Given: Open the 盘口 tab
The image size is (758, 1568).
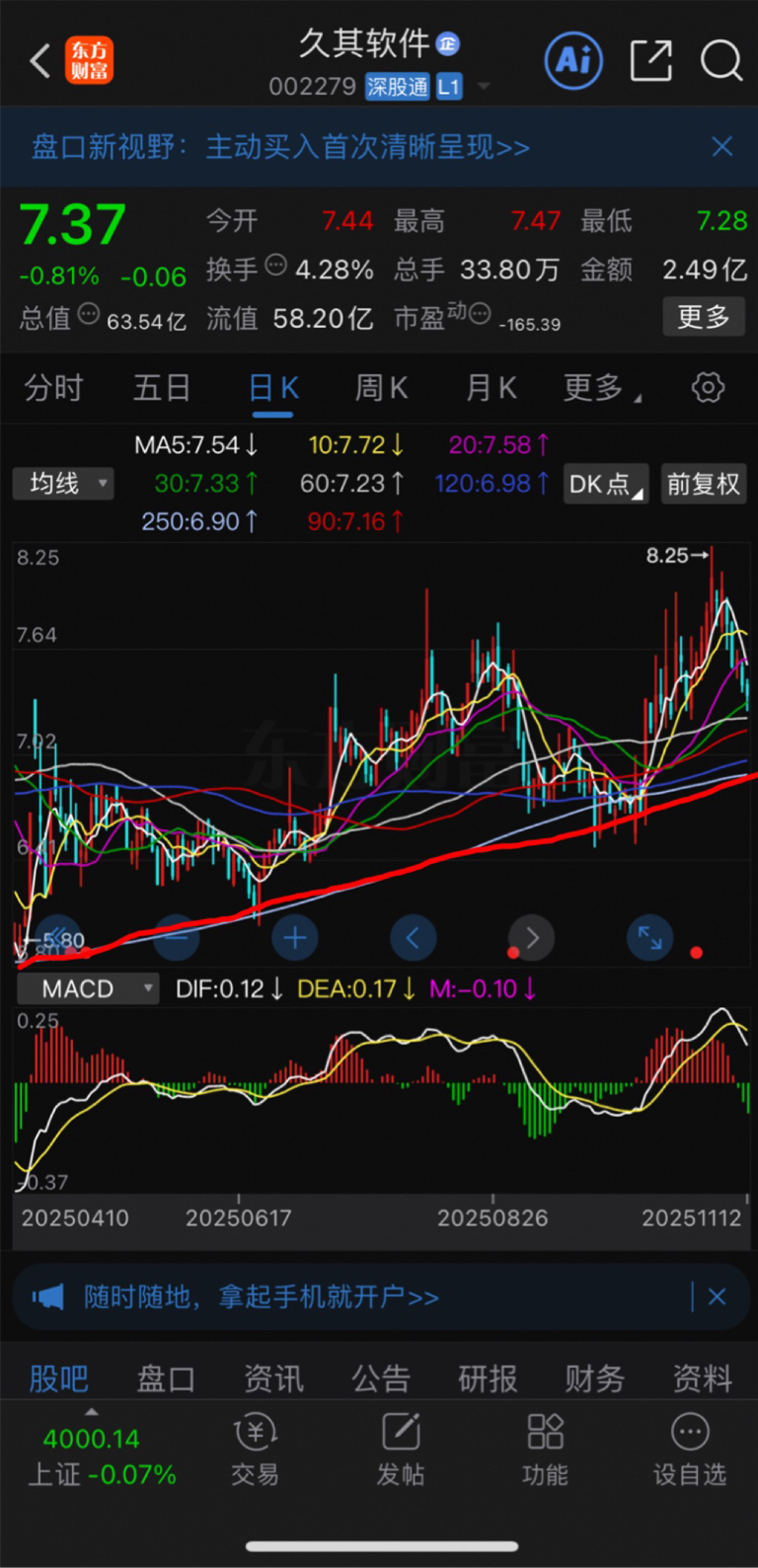Looking at the screenshot, I should click(166, 1378).
